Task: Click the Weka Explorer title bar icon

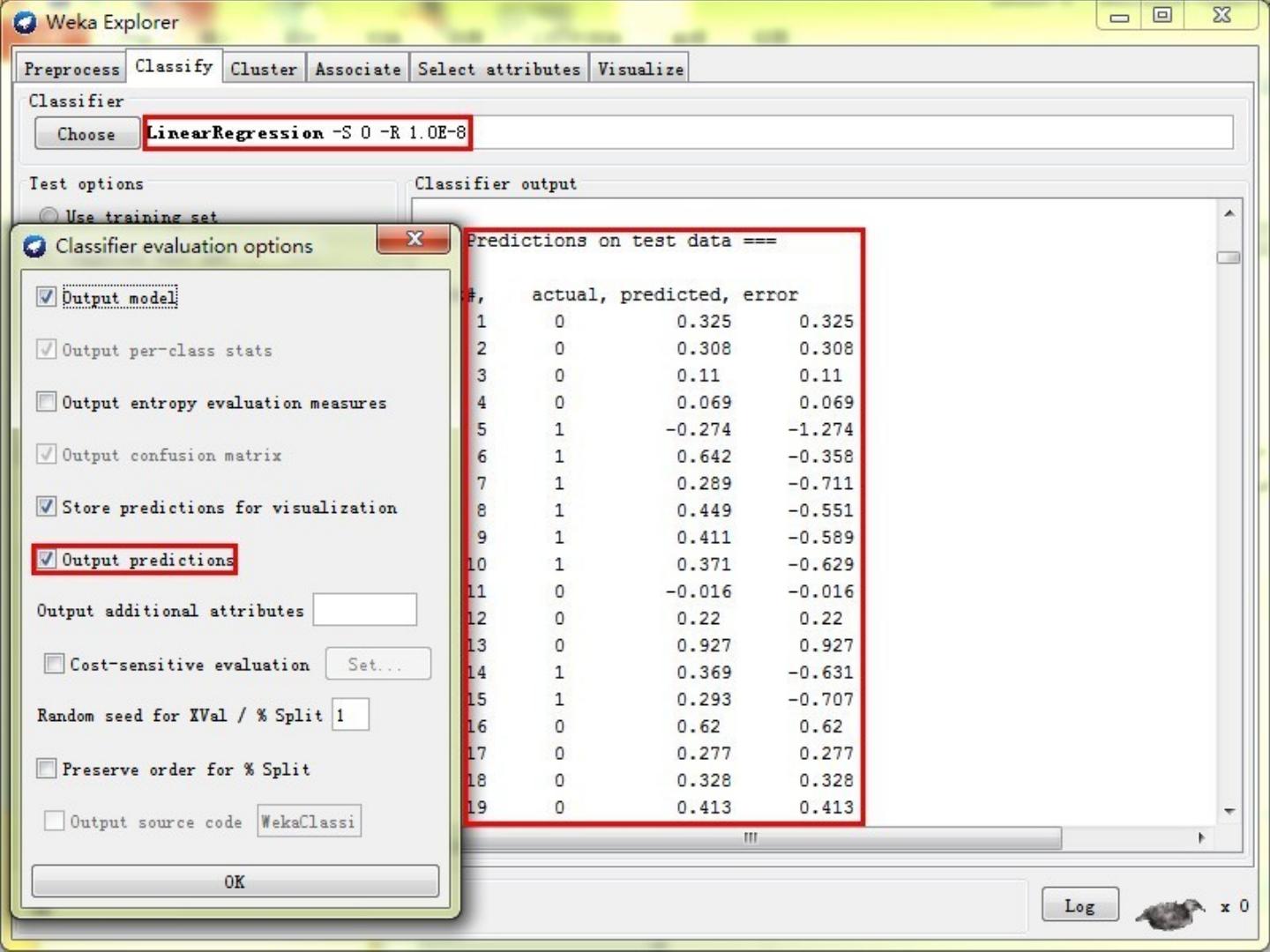Action: tap(25, 22)
